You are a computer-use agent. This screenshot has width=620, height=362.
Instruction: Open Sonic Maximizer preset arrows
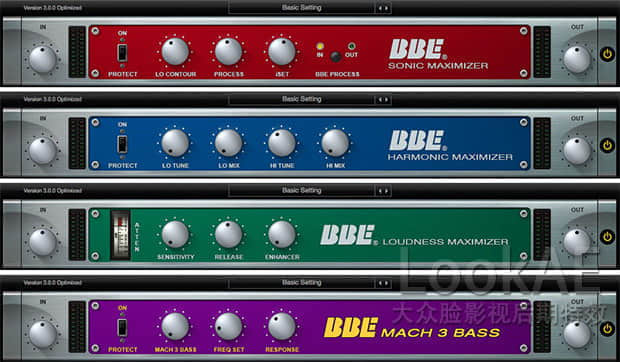[x=383, y=8]
